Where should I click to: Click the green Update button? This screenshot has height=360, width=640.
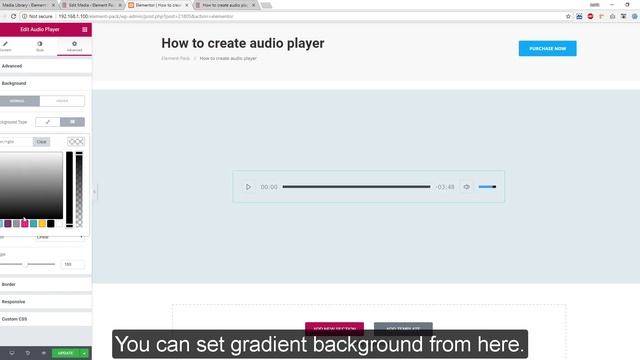65,353
